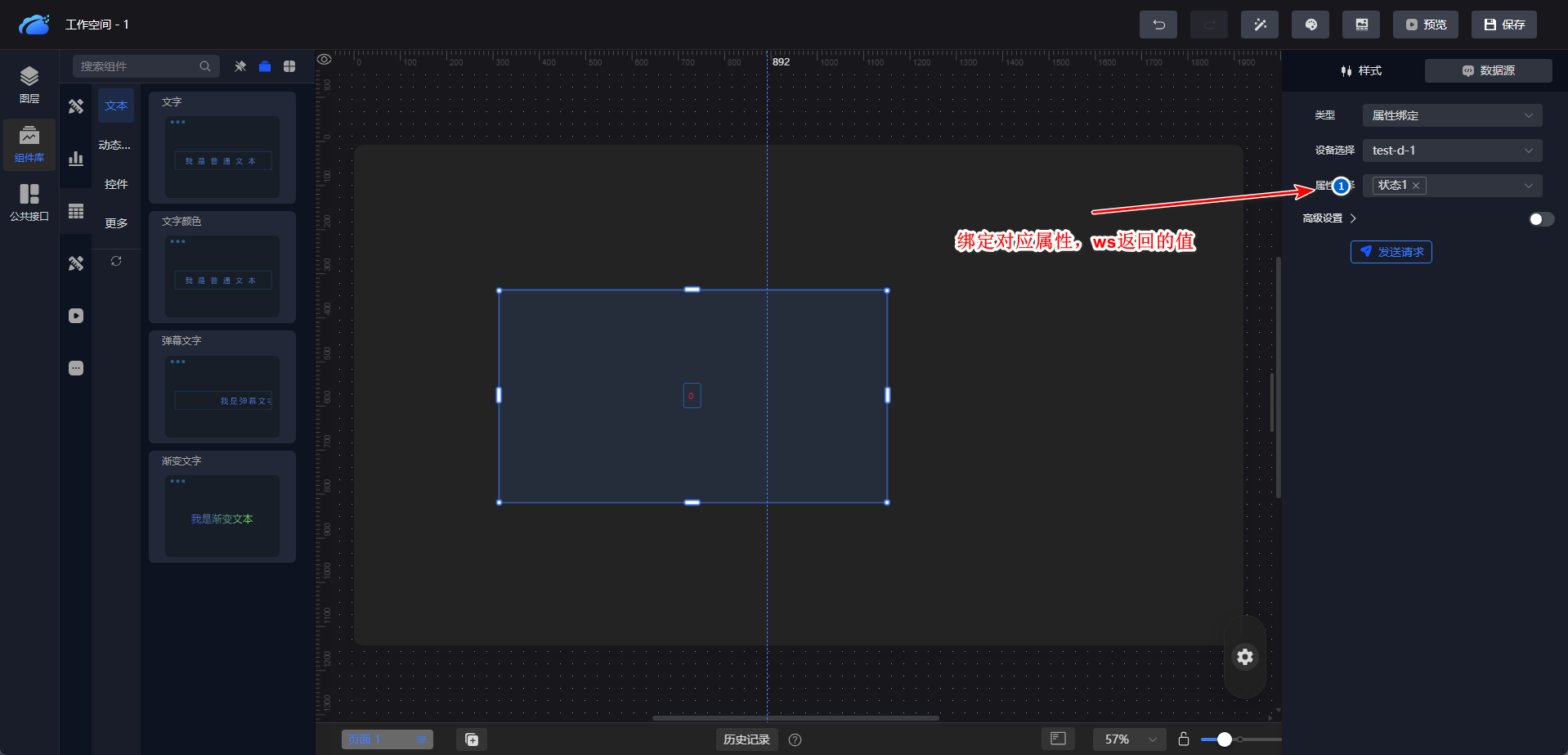Open the 设备选择 test-d-1 dropdown
The width and height of the screenshot is (1568, 755).
pyautogui.click(x=1451, y=151)
